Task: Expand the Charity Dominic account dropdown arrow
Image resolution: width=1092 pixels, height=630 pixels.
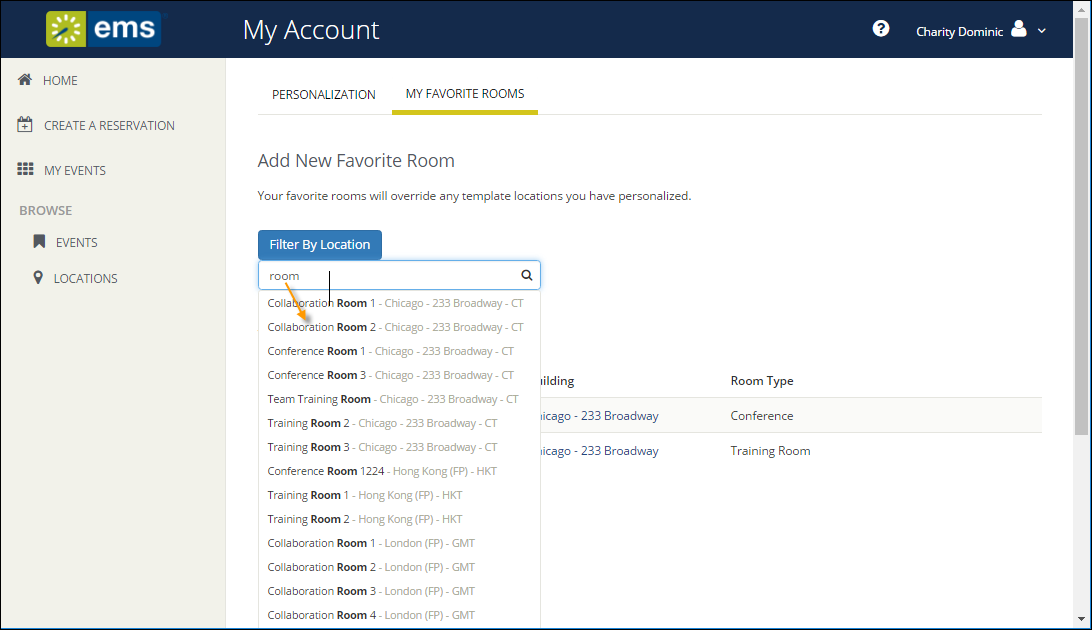Action: (x=1042, y=31)
